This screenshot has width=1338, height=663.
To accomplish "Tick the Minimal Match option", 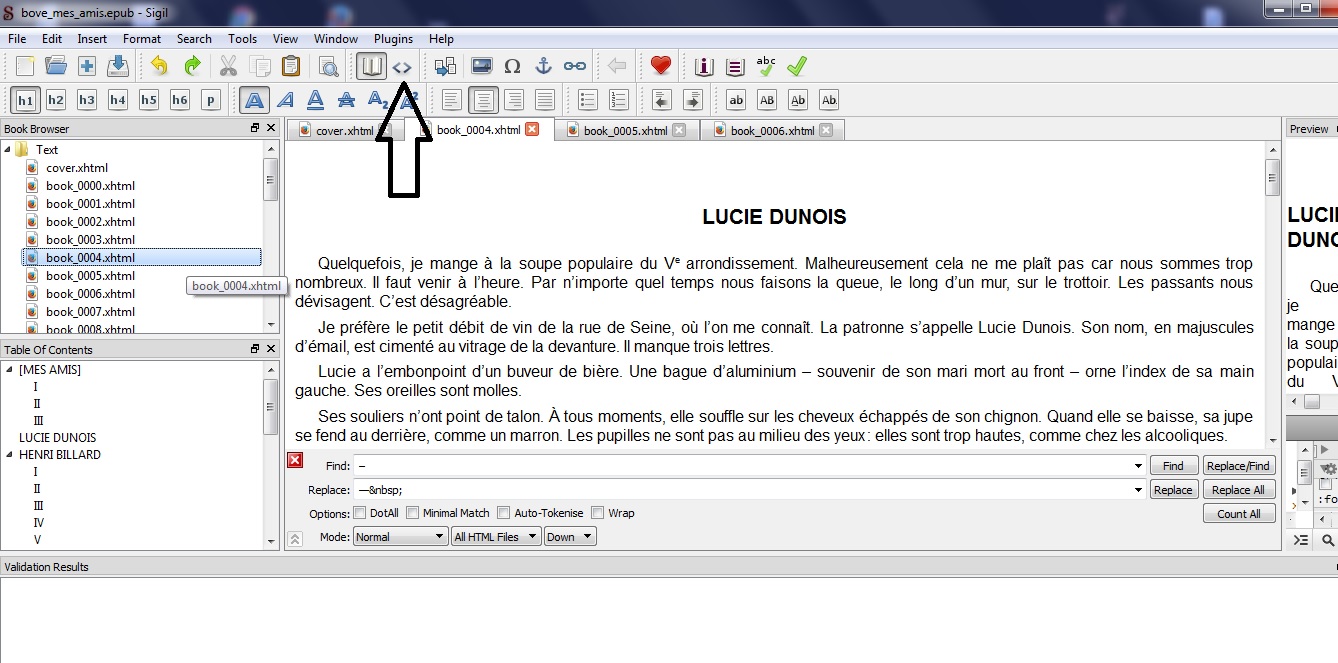I will pyautogui.click(x=412, y=513).
